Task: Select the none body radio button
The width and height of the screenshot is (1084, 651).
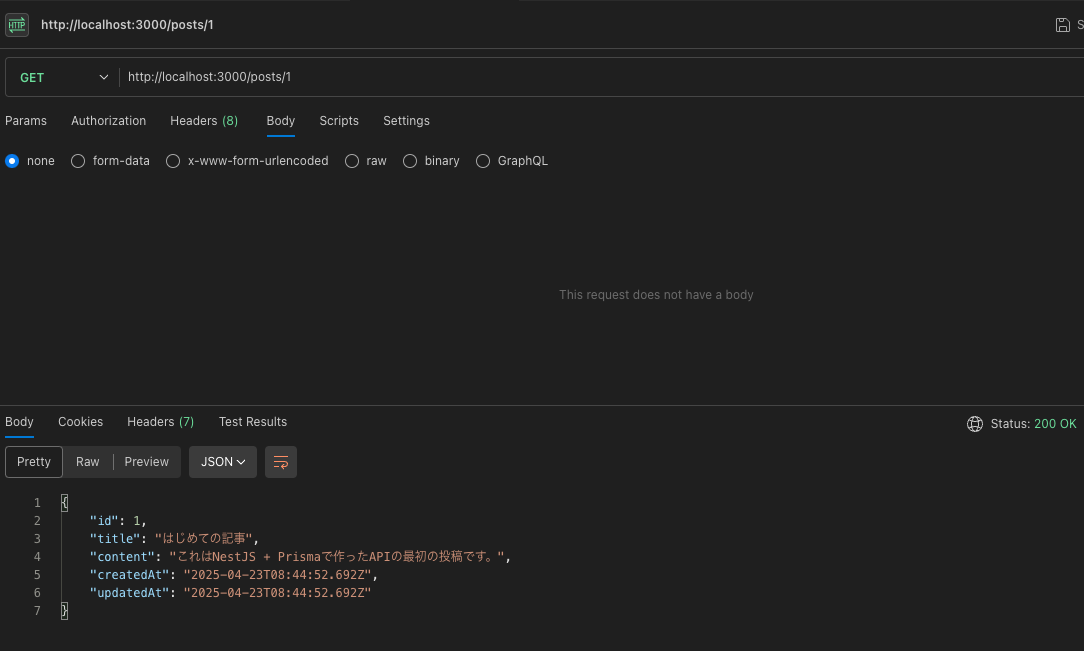Action: (x=12, y=161)
